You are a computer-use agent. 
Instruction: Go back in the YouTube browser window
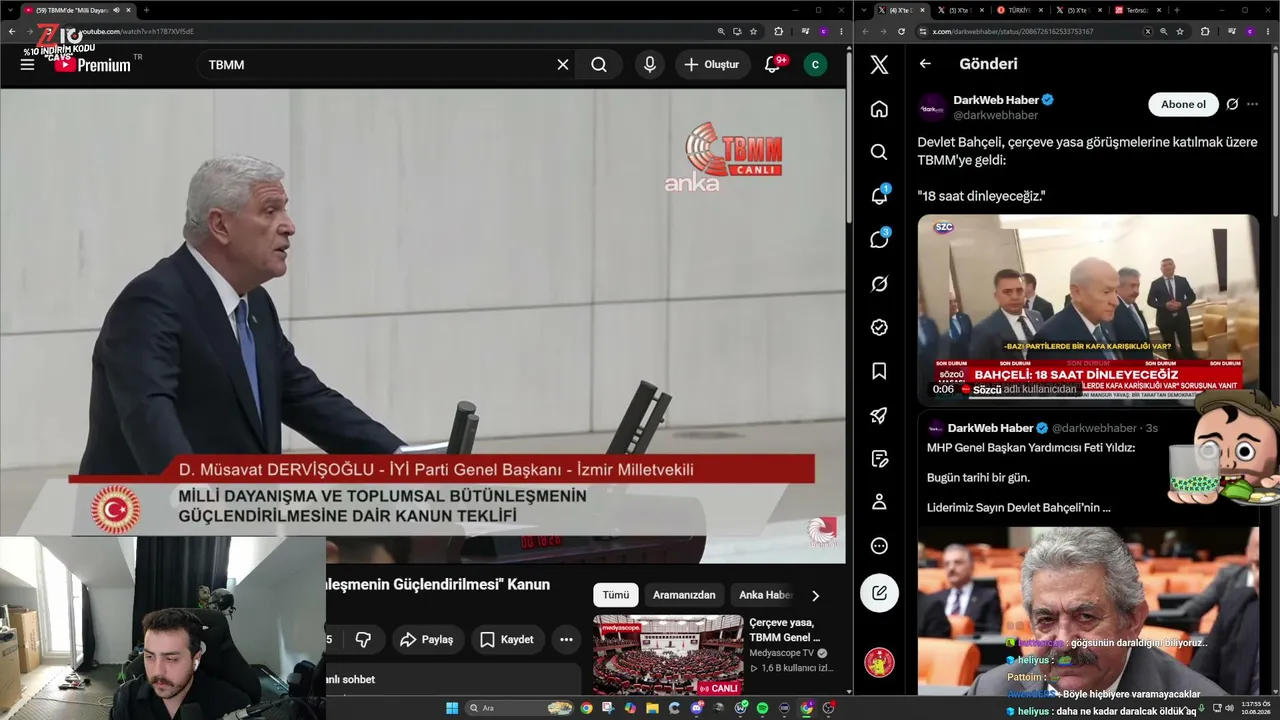point(12,31)
